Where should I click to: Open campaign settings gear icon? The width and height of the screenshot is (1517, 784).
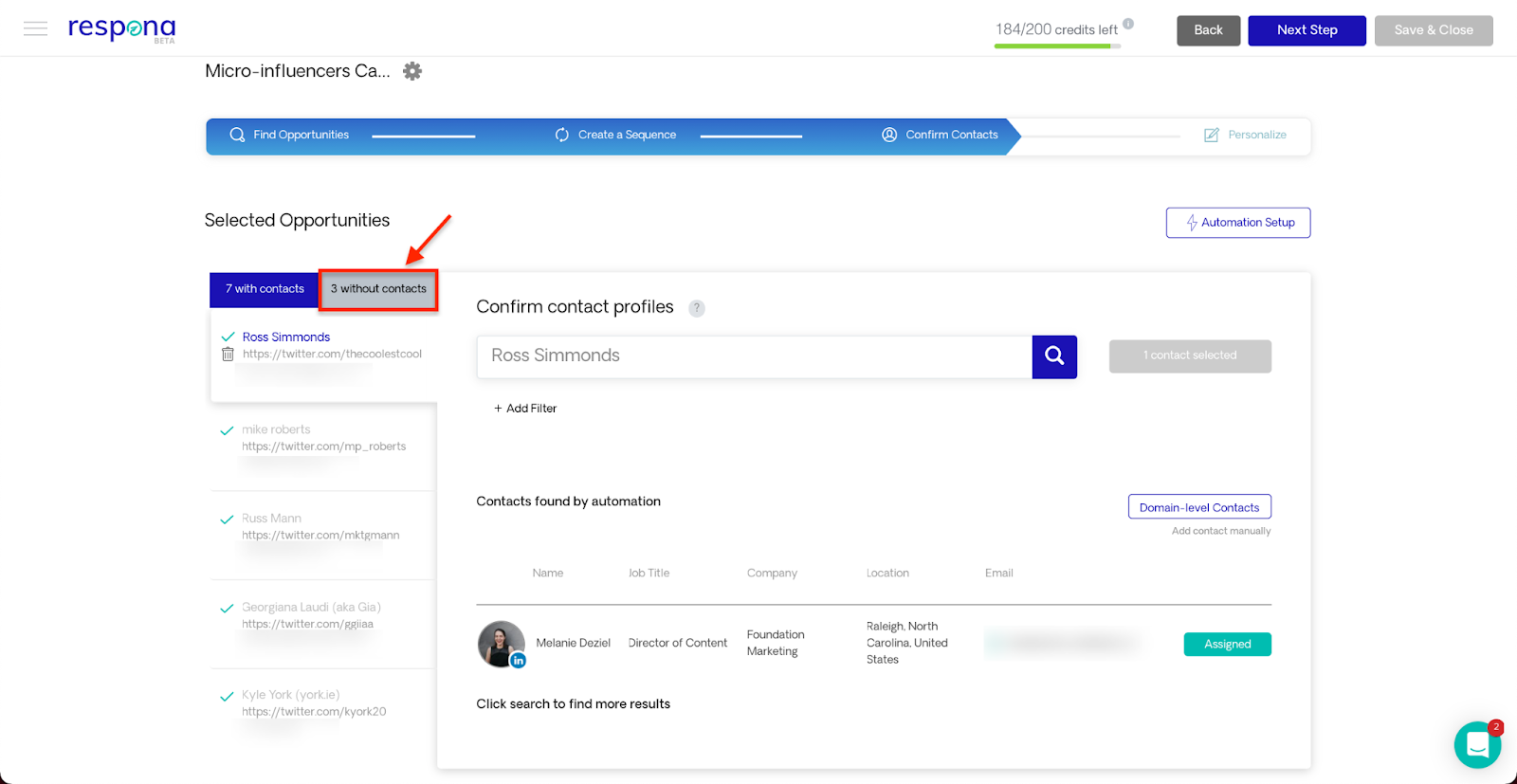[x=412, y=71]
